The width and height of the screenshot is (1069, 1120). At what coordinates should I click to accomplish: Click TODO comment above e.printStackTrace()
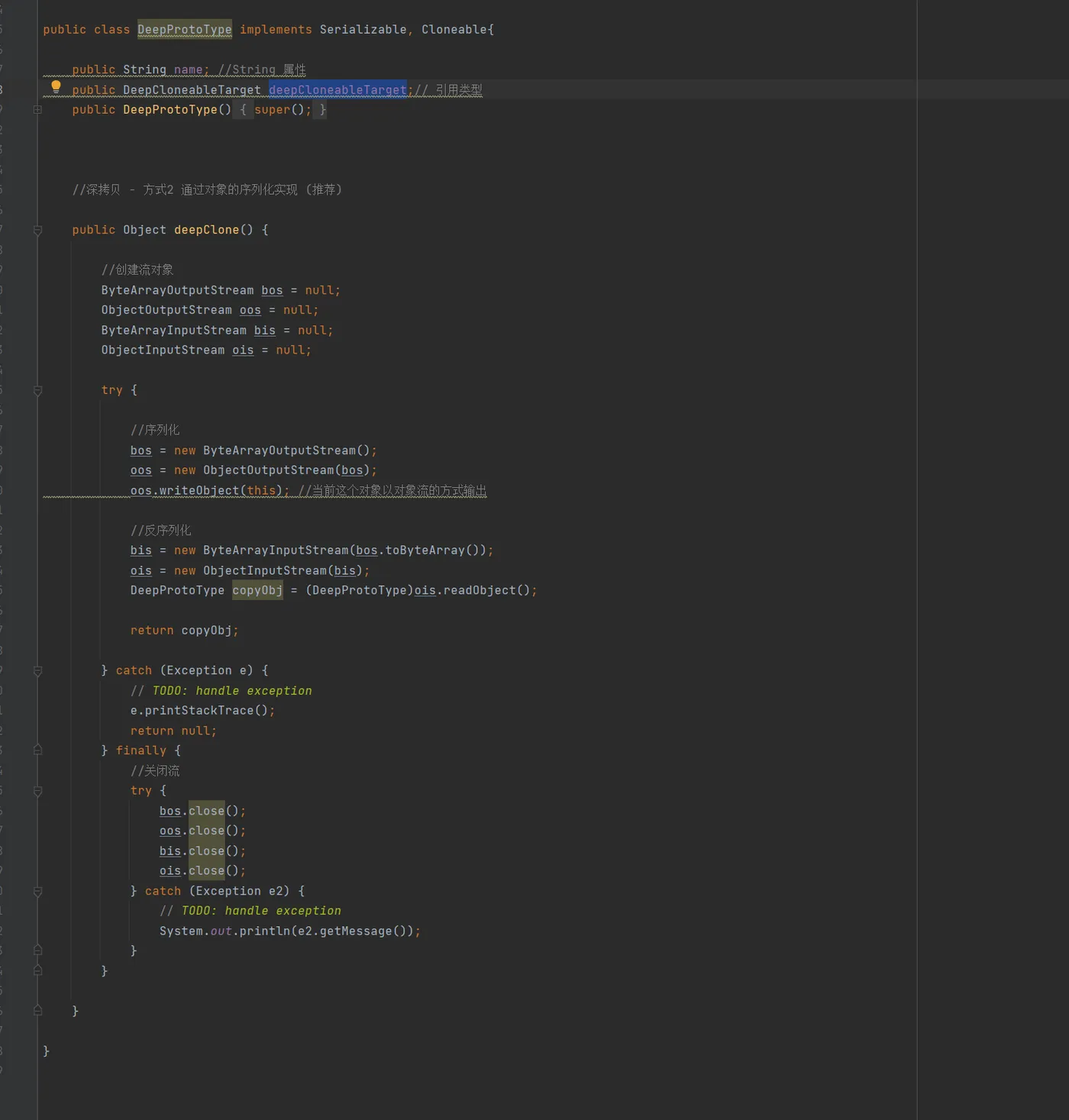[x=221, y=691]
